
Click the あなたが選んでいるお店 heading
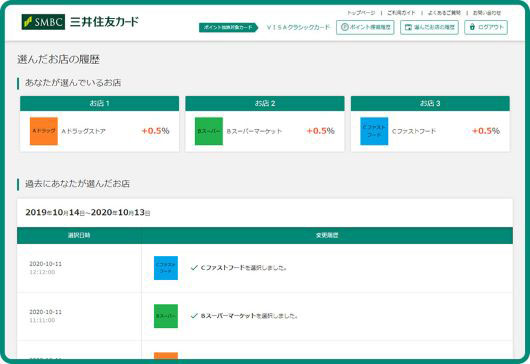pyautogui.click(x=73, y=83)
